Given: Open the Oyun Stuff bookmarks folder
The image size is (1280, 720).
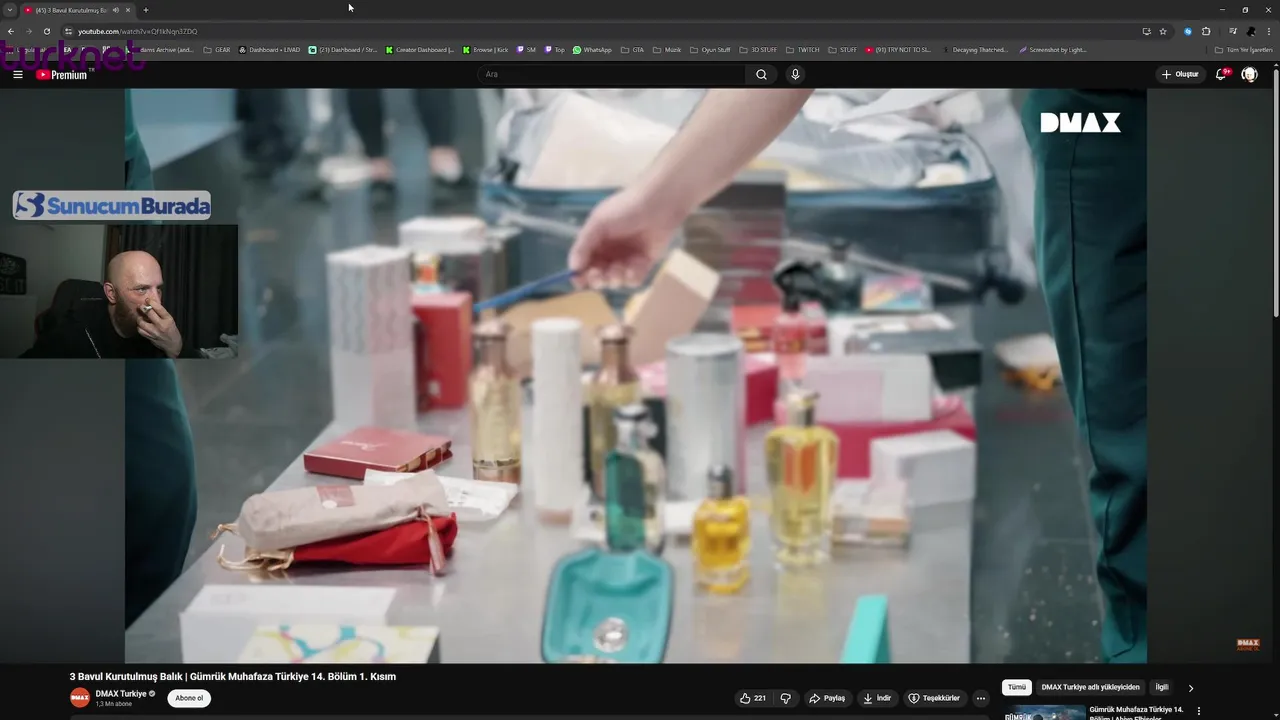Looking at the screenshot, I should (x=710, y=49).
